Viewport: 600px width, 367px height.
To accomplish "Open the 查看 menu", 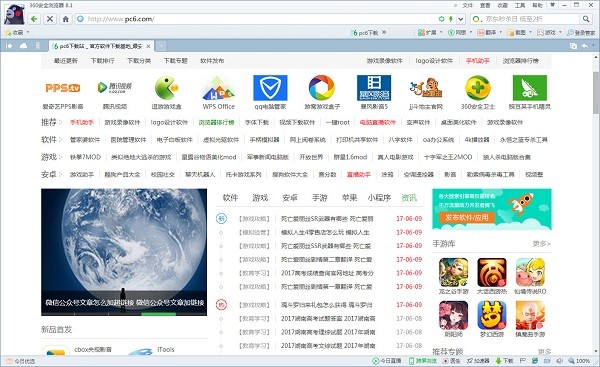I will point(485,5).
